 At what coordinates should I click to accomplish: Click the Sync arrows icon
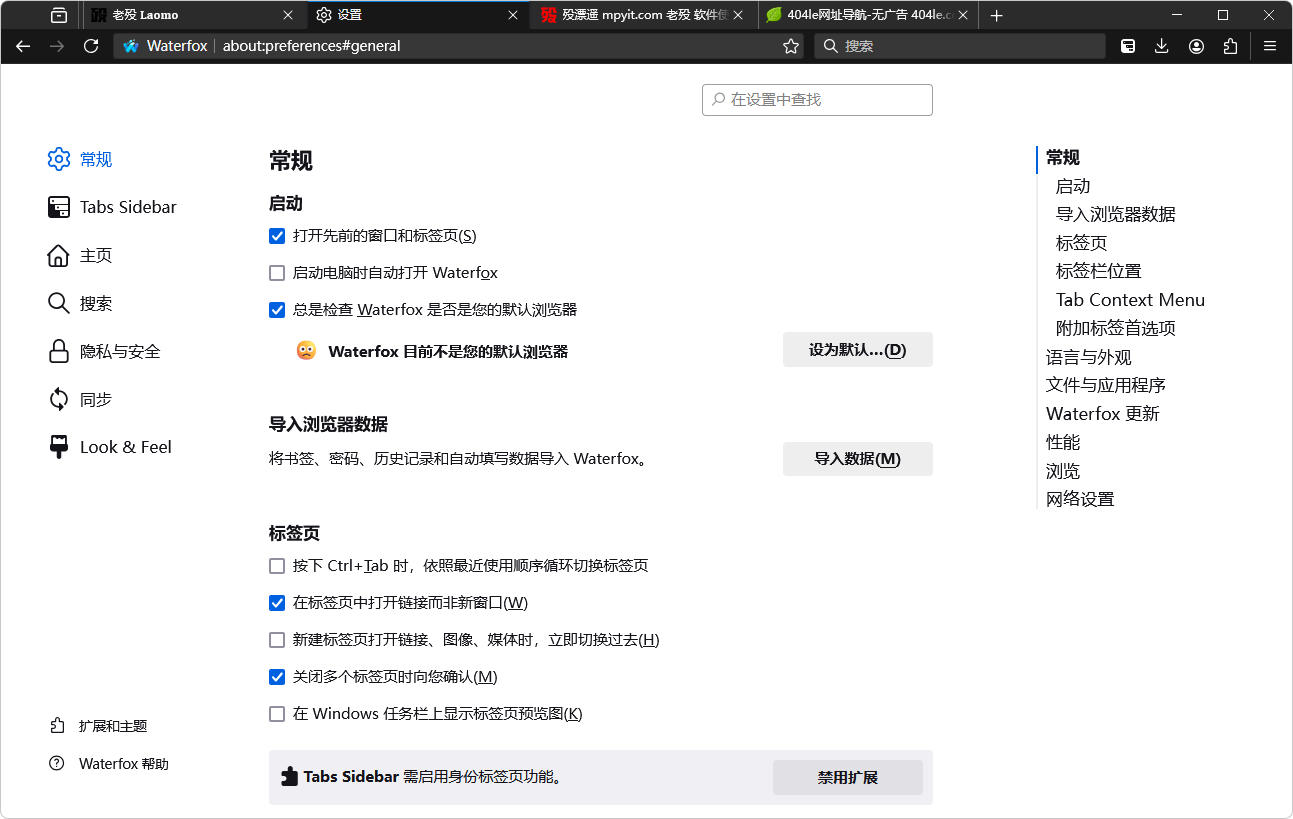59,399
